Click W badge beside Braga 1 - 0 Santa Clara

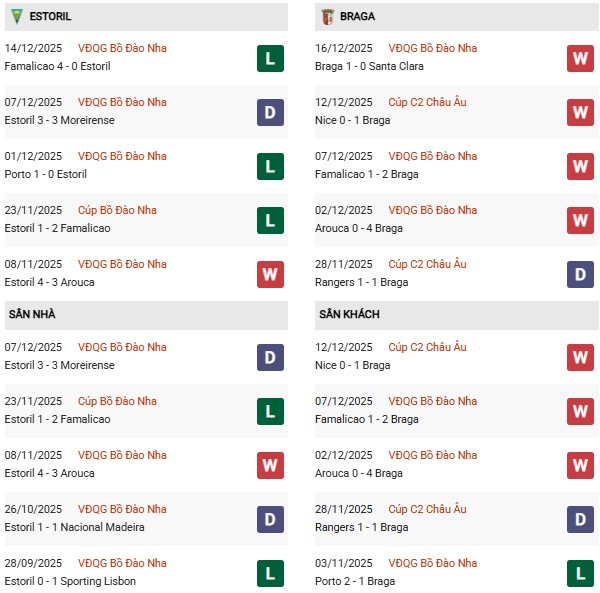click(580, 58)
